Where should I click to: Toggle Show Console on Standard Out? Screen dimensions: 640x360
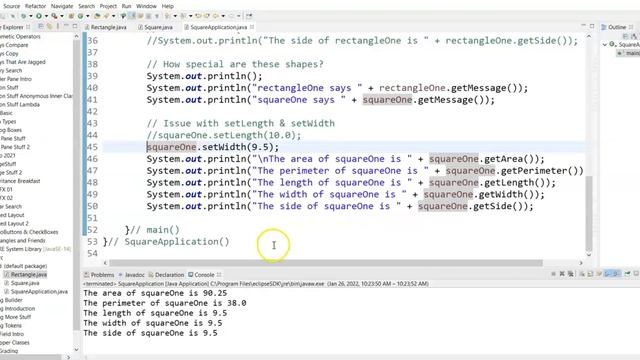[607, 274]
